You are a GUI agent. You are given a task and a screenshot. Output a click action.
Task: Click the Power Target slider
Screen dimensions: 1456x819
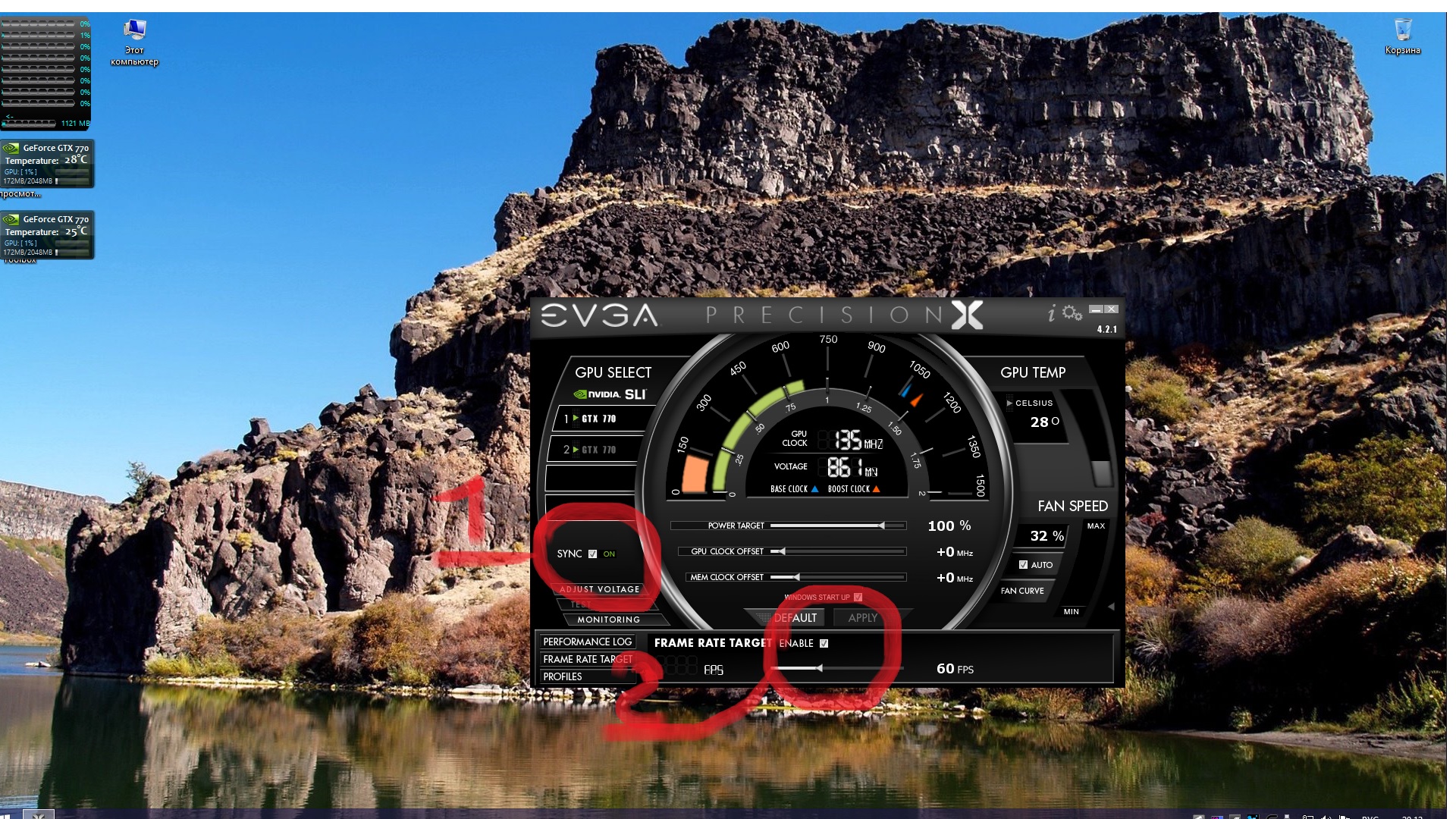[838, 526]
